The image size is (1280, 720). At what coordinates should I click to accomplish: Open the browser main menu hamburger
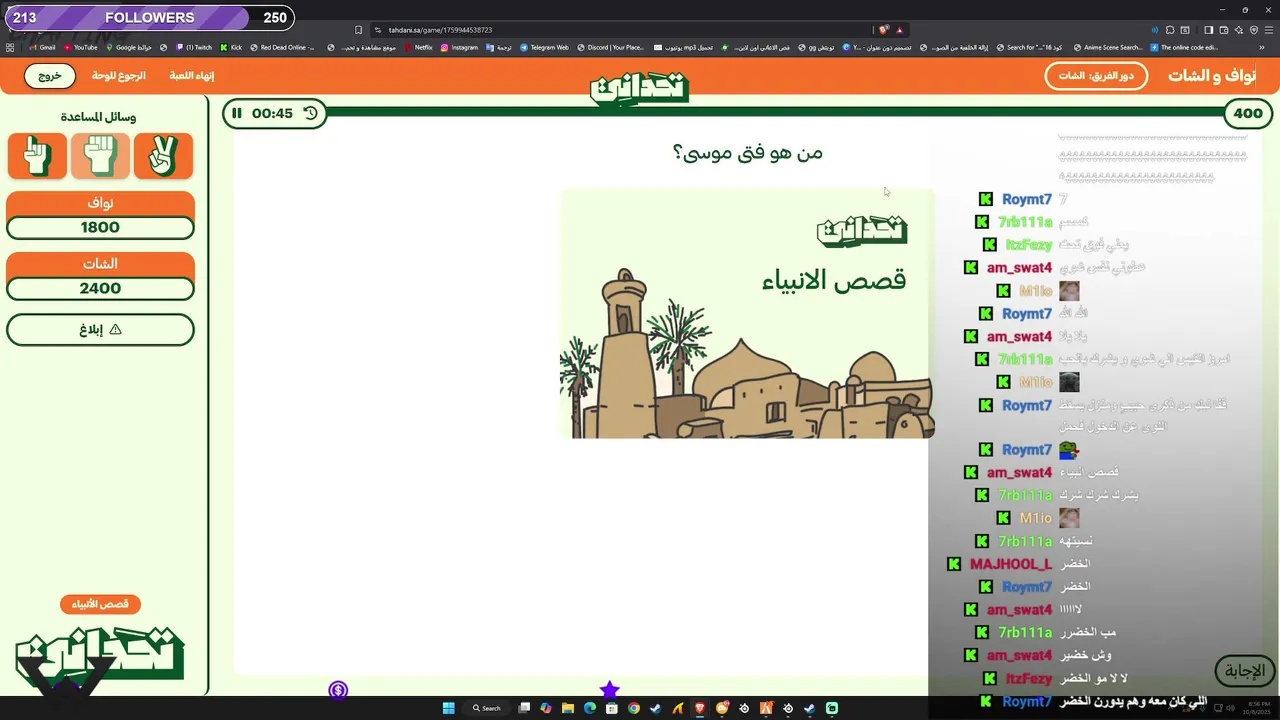coord(1269,30)
